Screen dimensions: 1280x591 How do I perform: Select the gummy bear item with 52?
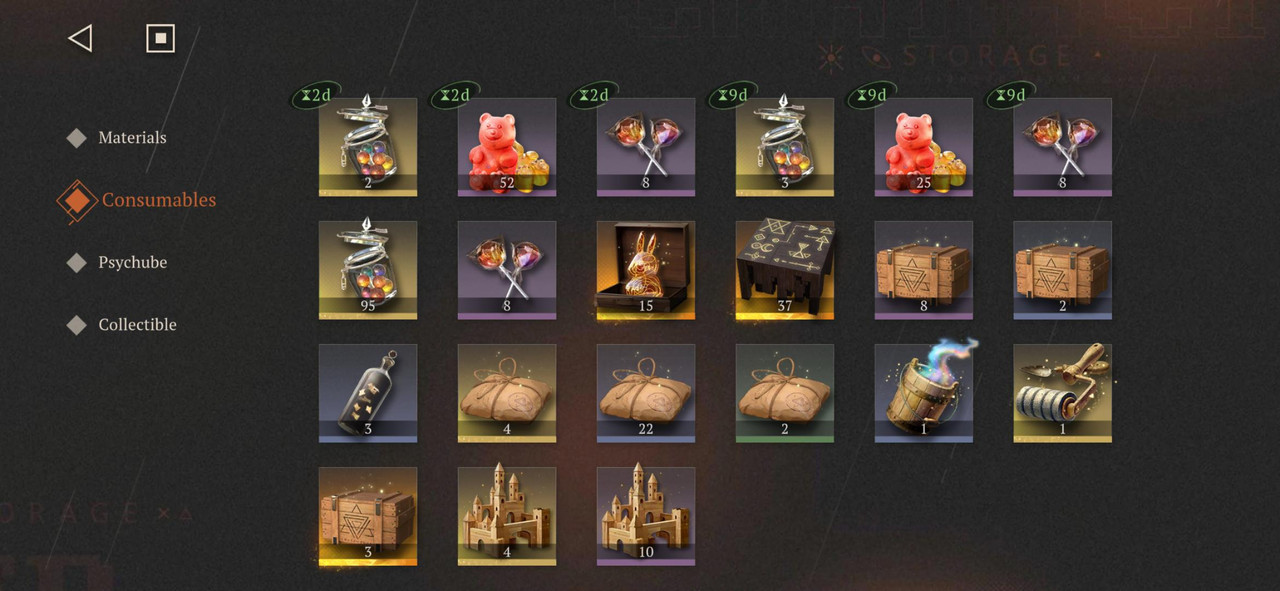point(507,147)
